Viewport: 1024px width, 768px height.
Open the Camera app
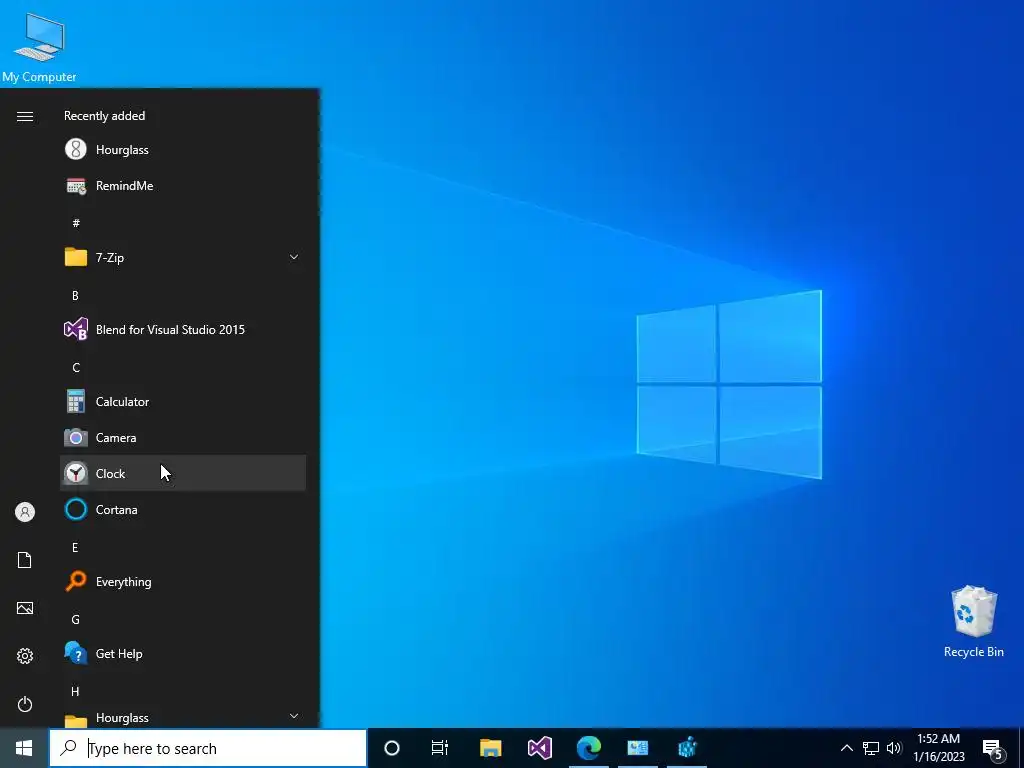(183, 438)
